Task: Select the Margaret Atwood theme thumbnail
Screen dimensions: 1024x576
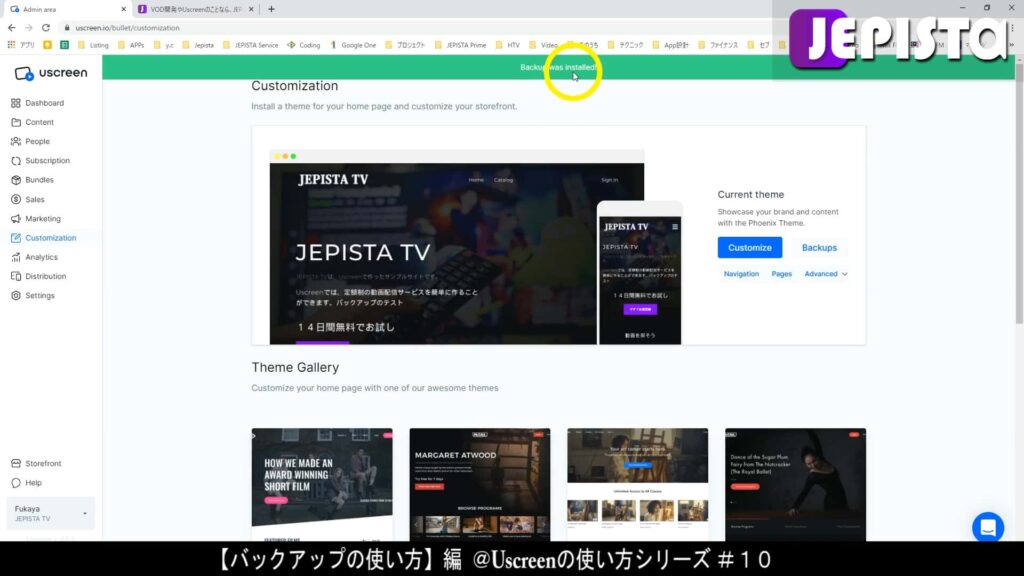Action: pyautogui.click(x=480, y=485)
